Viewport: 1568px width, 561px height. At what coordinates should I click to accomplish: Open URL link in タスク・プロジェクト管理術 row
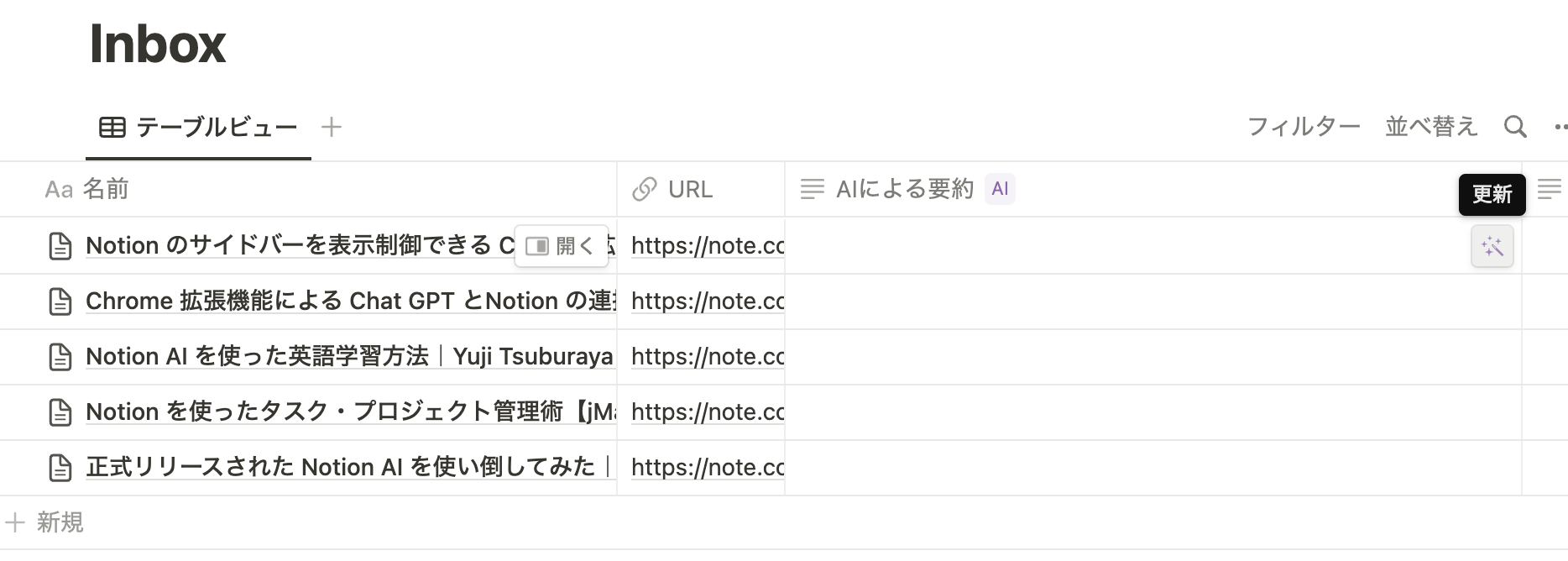[708, 412]
